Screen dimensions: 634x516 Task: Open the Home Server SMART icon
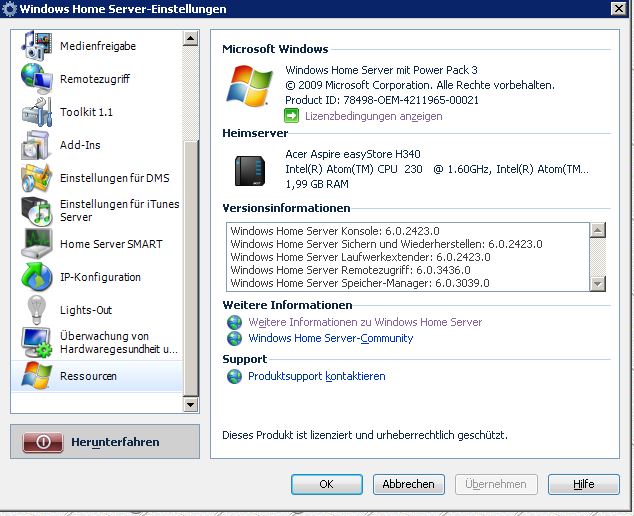36,244
